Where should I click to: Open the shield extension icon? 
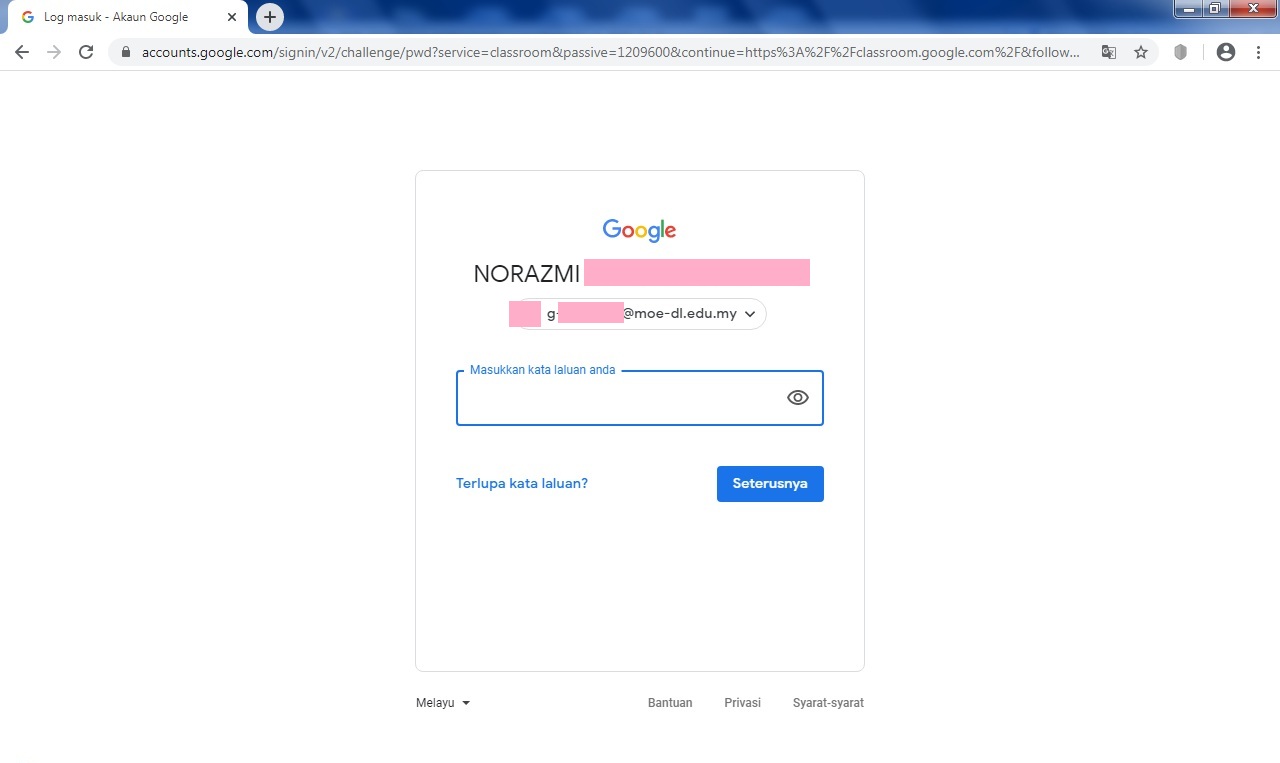pos(1180,52)
